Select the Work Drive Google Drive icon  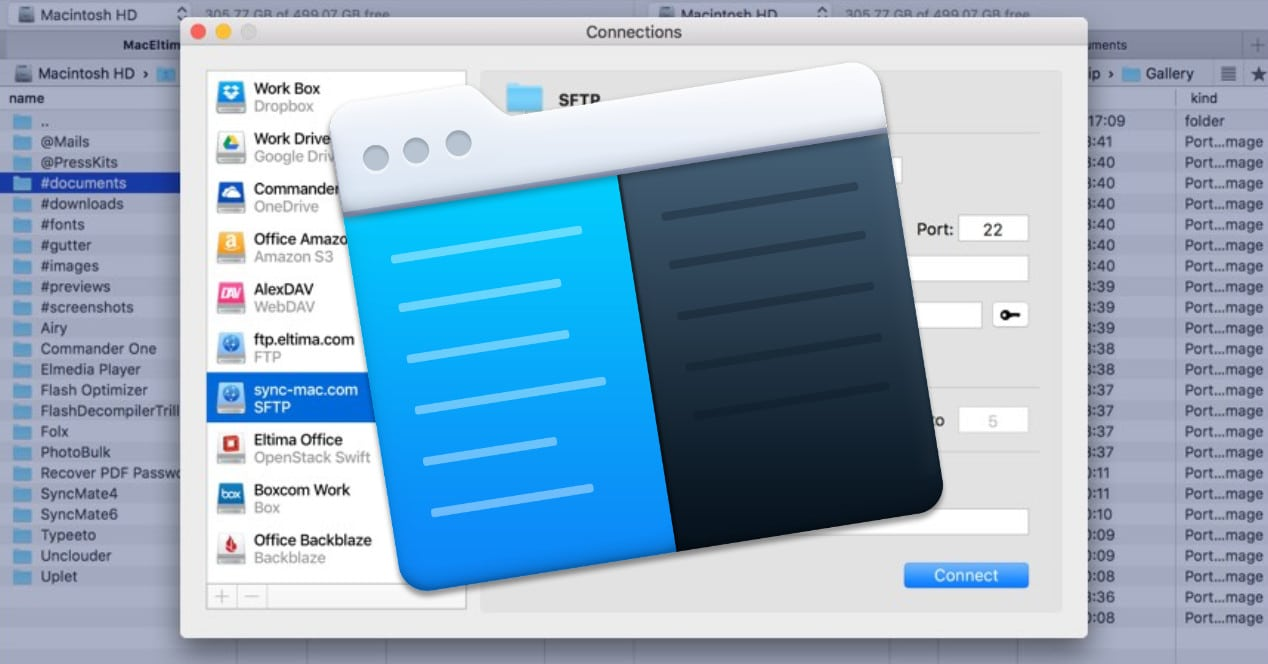tap(231, 147)
